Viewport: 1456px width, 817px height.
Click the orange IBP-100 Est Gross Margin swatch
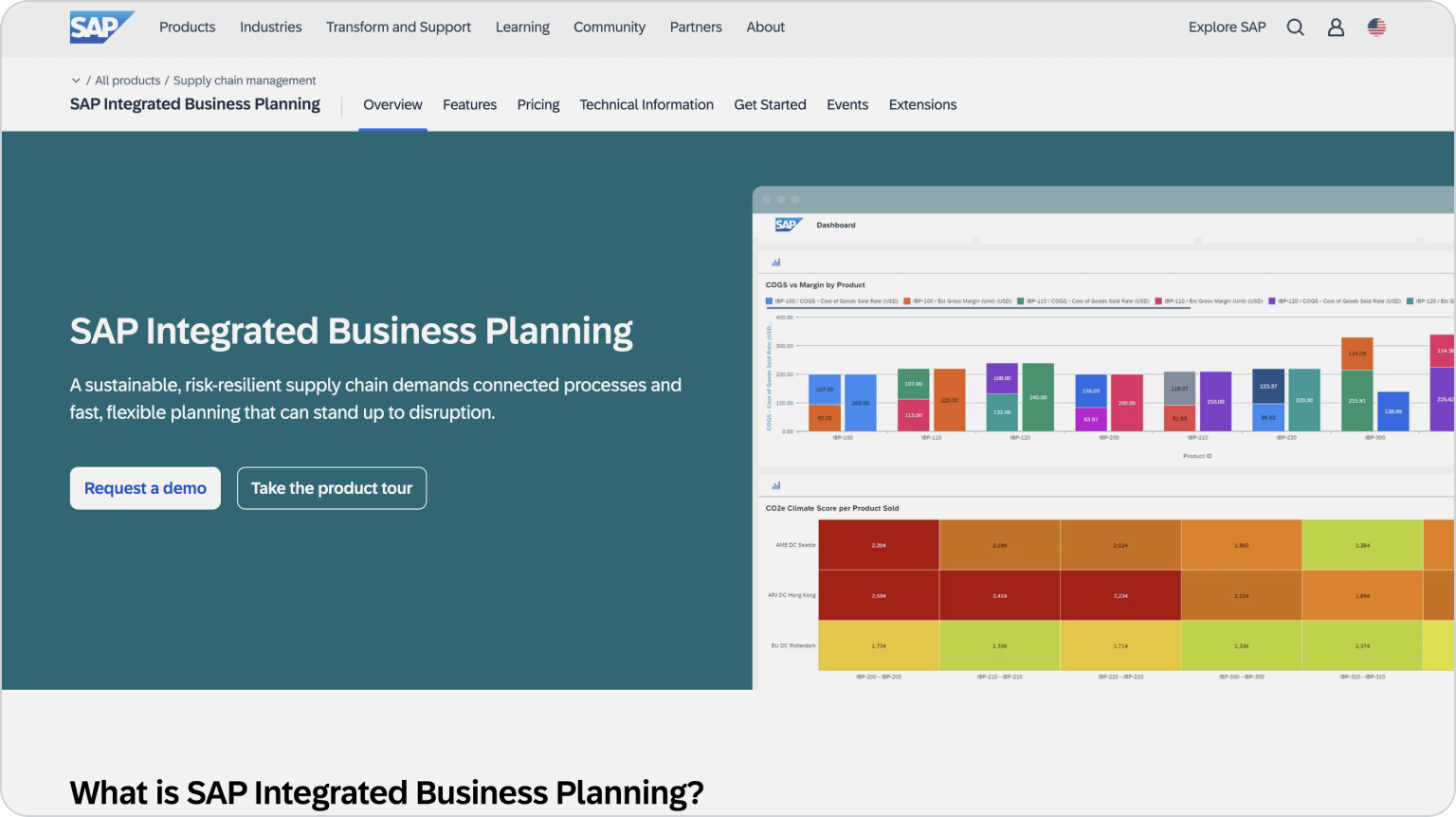(x=907, y=301)
